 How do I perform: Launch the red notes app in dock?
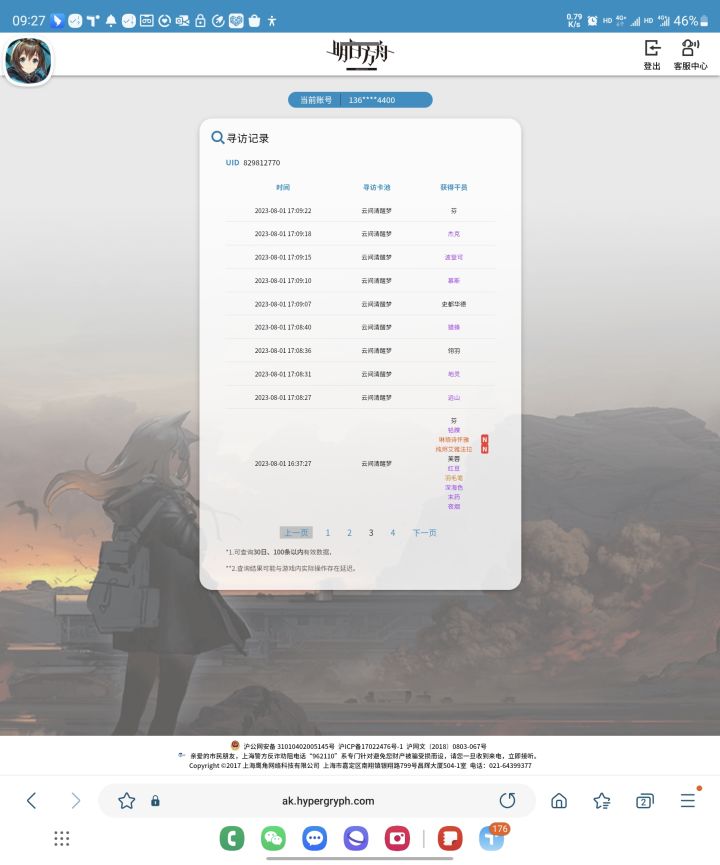point(450,839)
